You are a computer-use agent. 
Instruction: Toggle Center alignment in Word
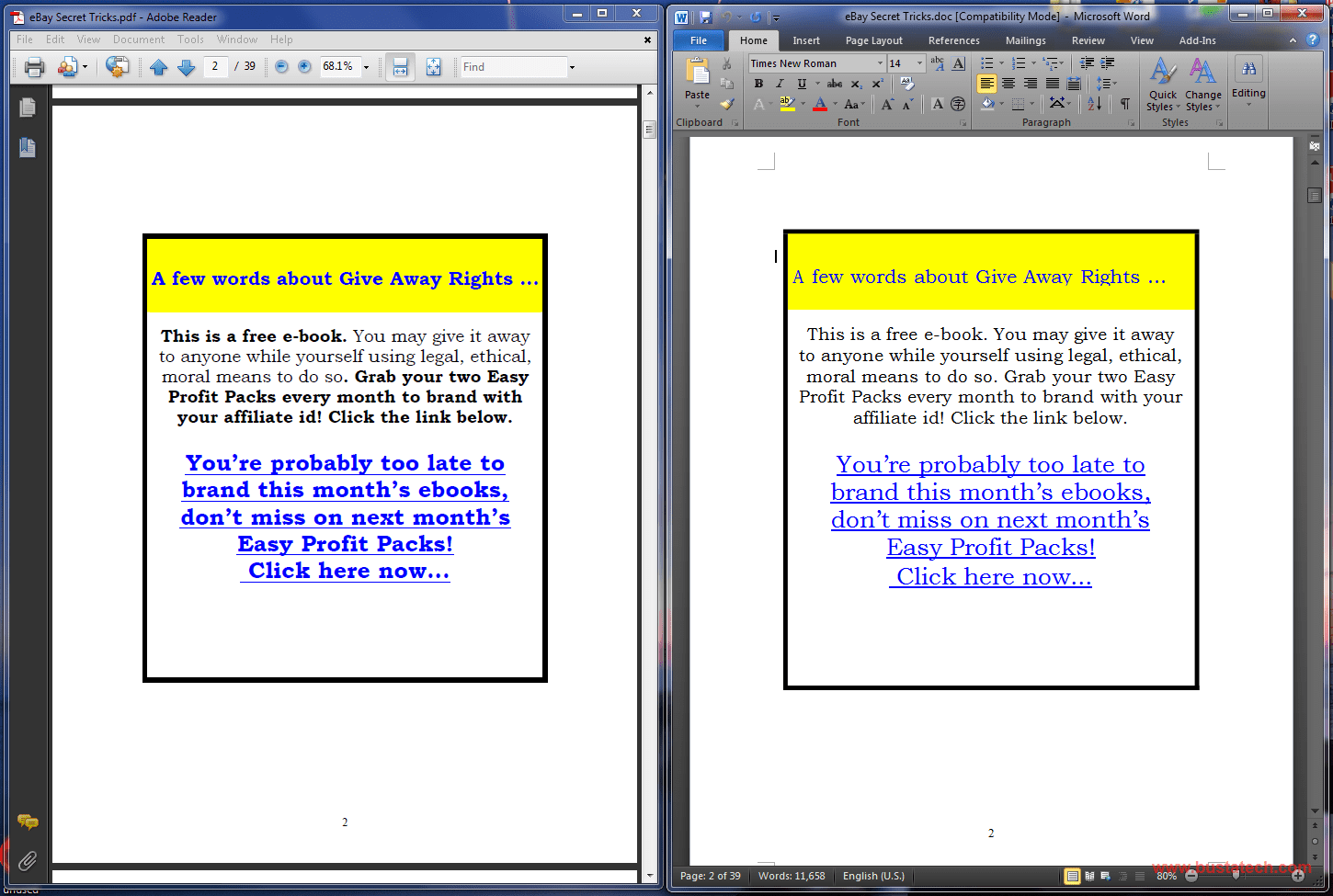click(x=1008, y=84)
